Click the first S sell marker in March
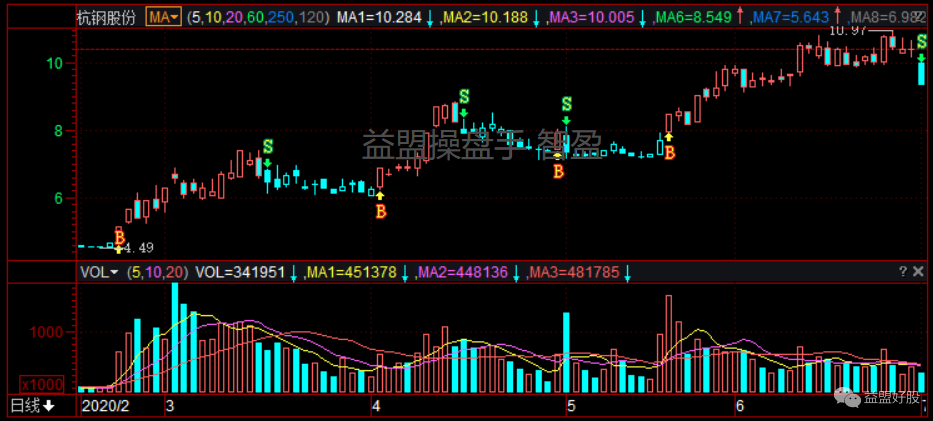Image resolution: width=933 pixels, height=421 pixels. (267, 147)
